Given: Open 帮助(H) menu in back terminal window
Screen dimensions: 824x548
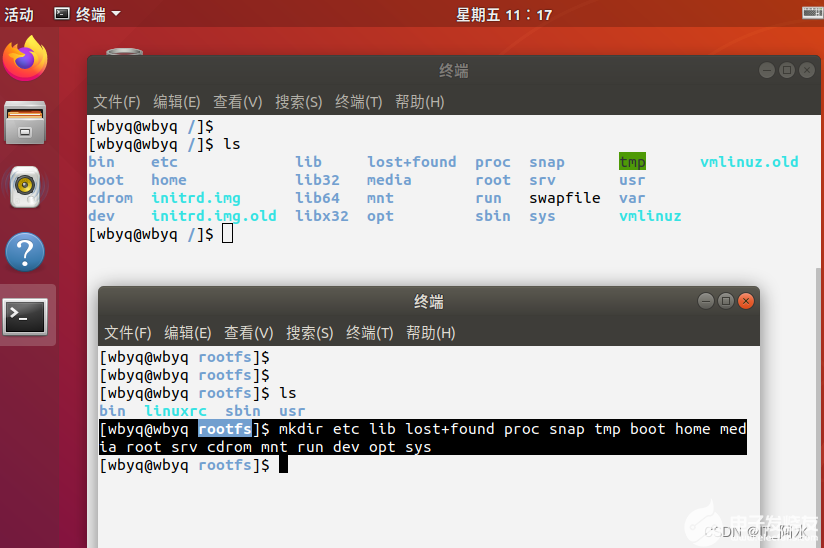Looking at the screenshot, I should [419, 101].
